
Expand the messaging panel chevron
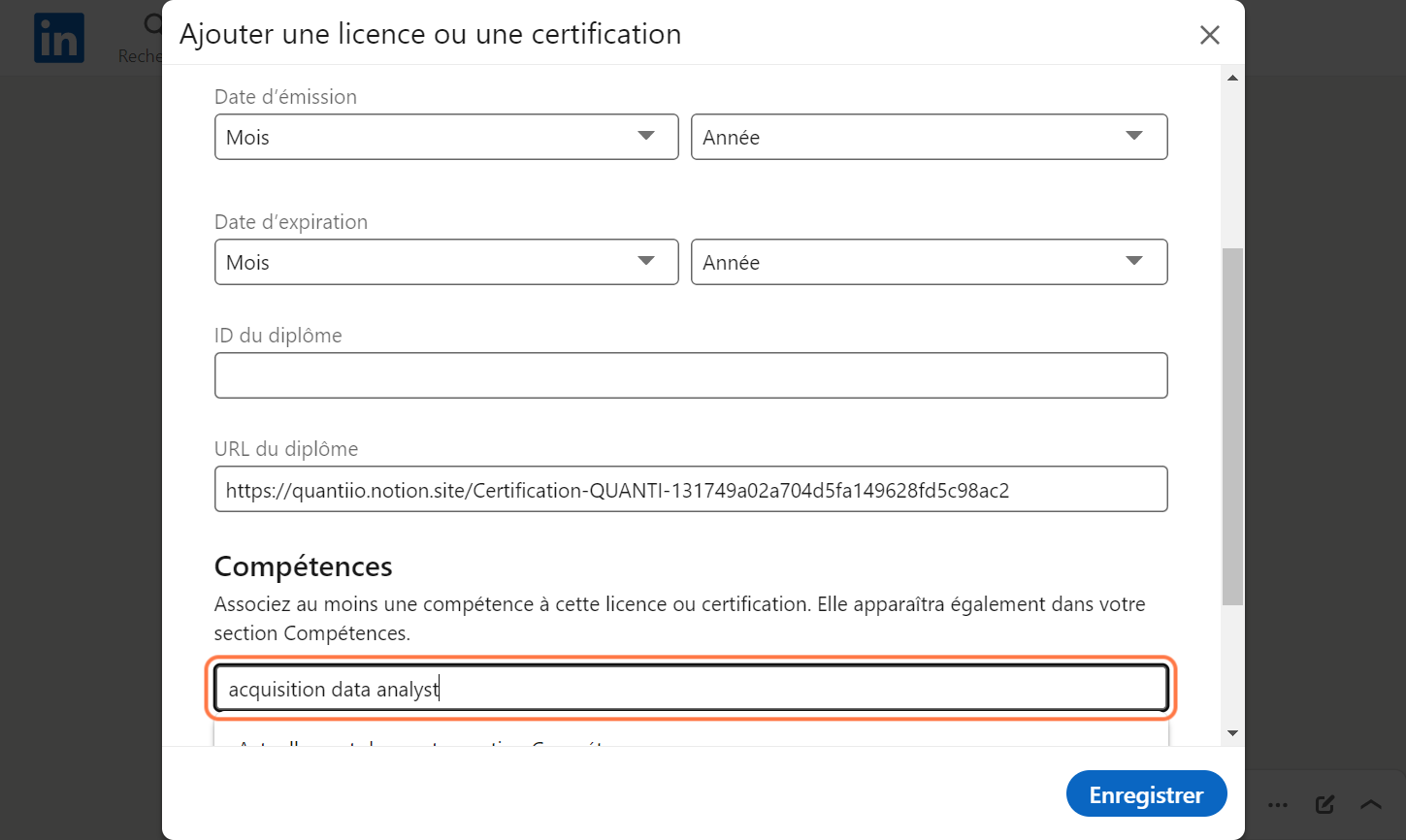1370,804
